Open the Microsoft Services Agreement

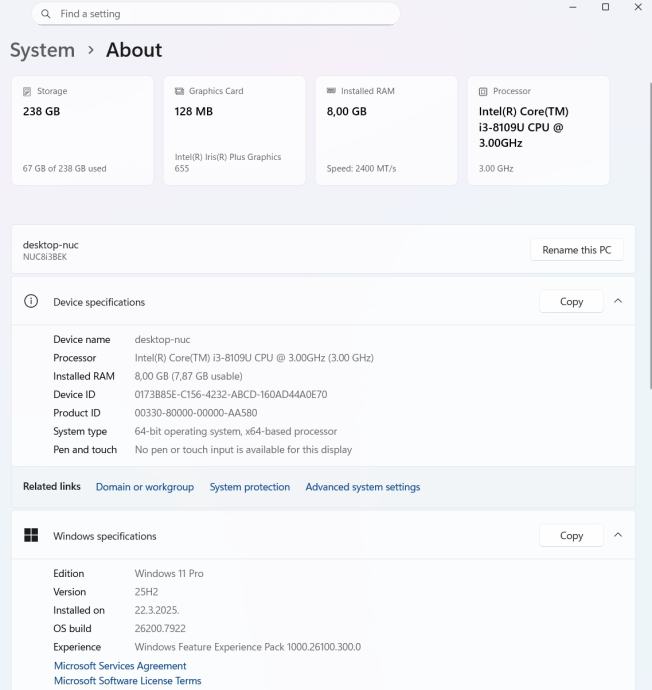[120, 666]
